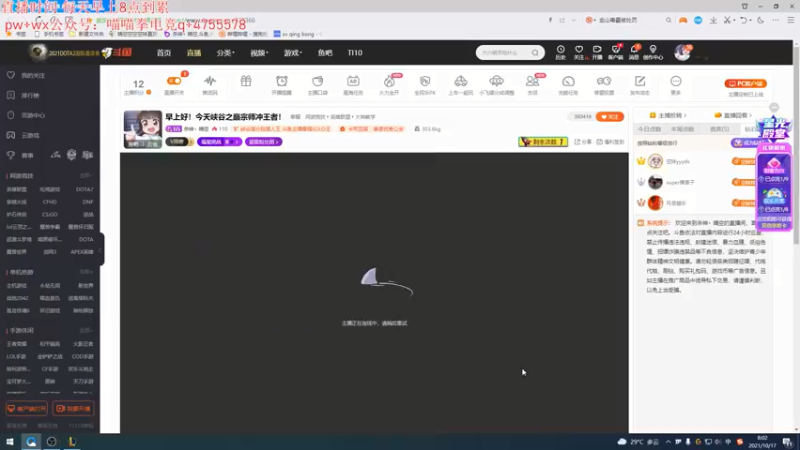Image resolution: width=800 pixels, height=450 pixels.
Task: Open the speedometer task icon
Action: pyautogui.click(x=568, y=81)
